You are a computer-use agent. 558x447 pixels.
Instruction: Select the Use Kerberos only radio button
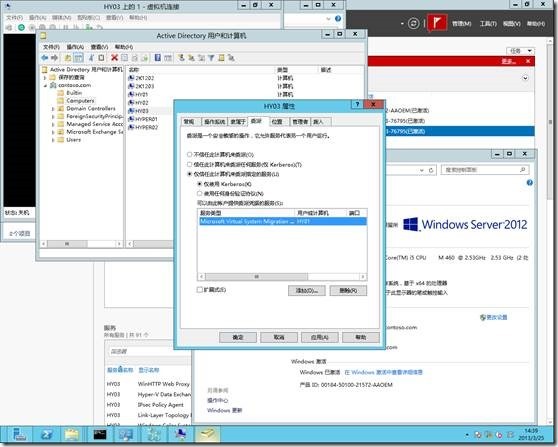click(199, 184)
